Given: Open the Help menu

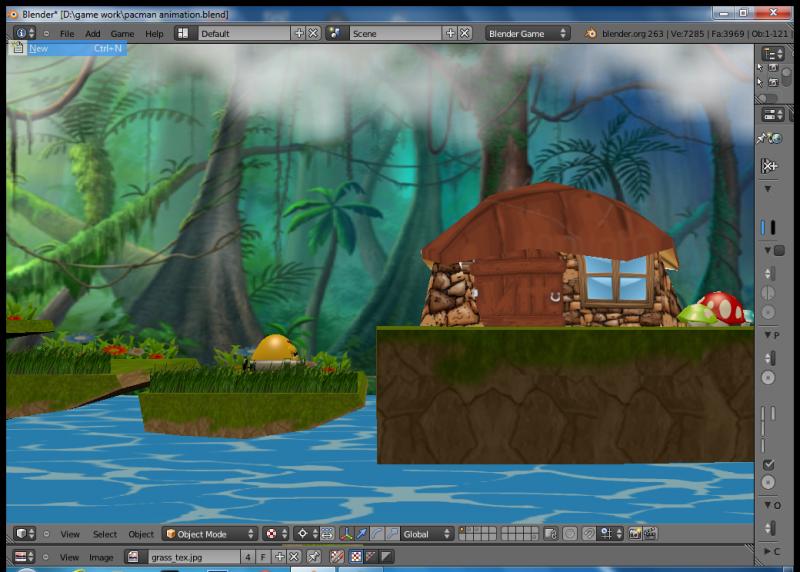Looking at the screenshot, I should (x=154, y=34).
